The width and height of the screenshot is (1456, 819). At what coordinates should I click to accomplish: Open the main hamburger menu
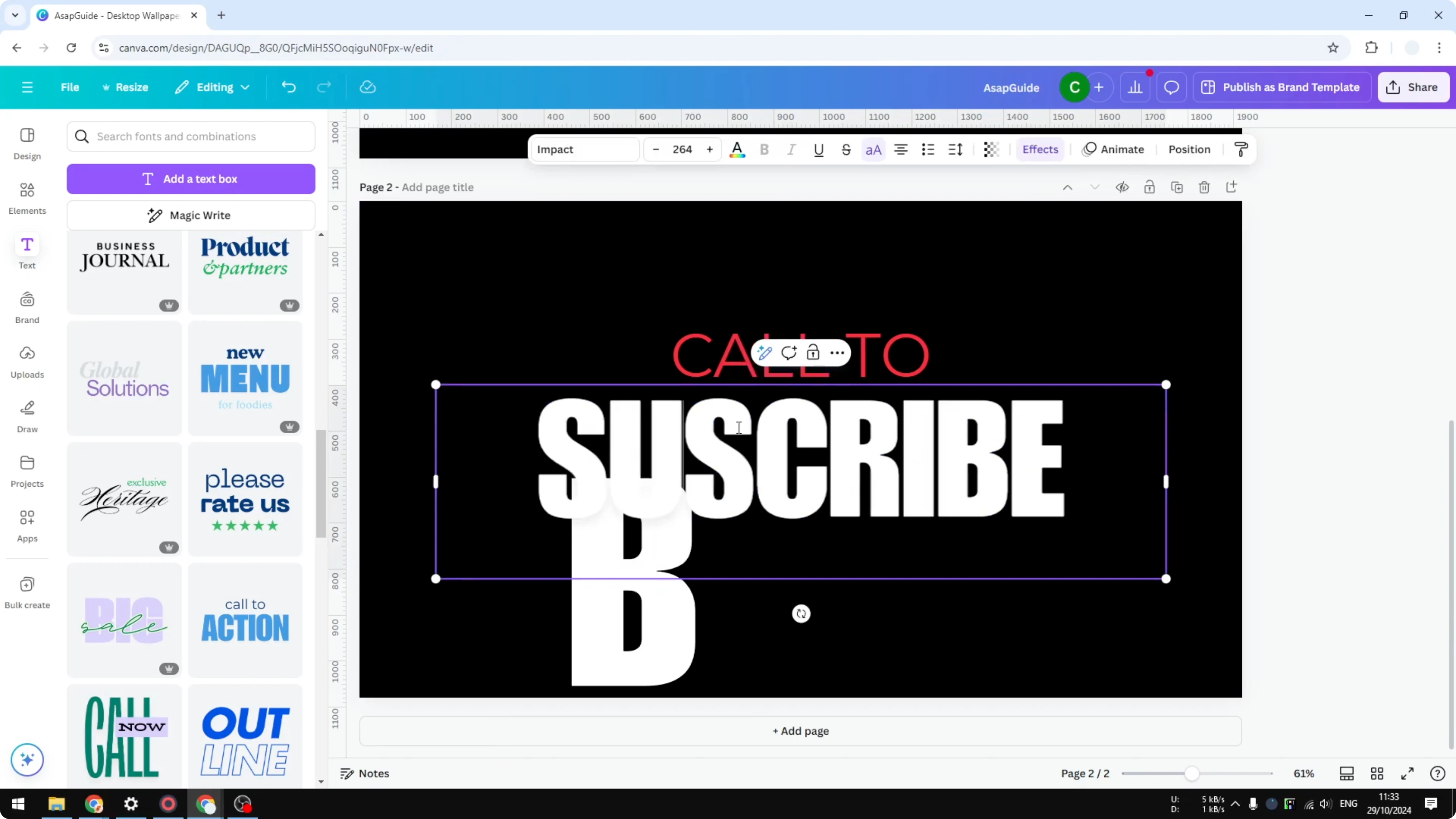tap(27, 87)
